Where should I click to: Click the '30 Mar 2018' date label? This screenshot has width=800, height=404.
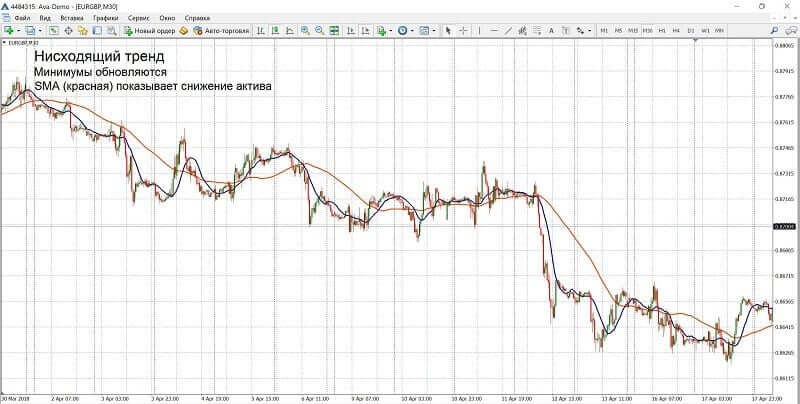click(14, 398)
